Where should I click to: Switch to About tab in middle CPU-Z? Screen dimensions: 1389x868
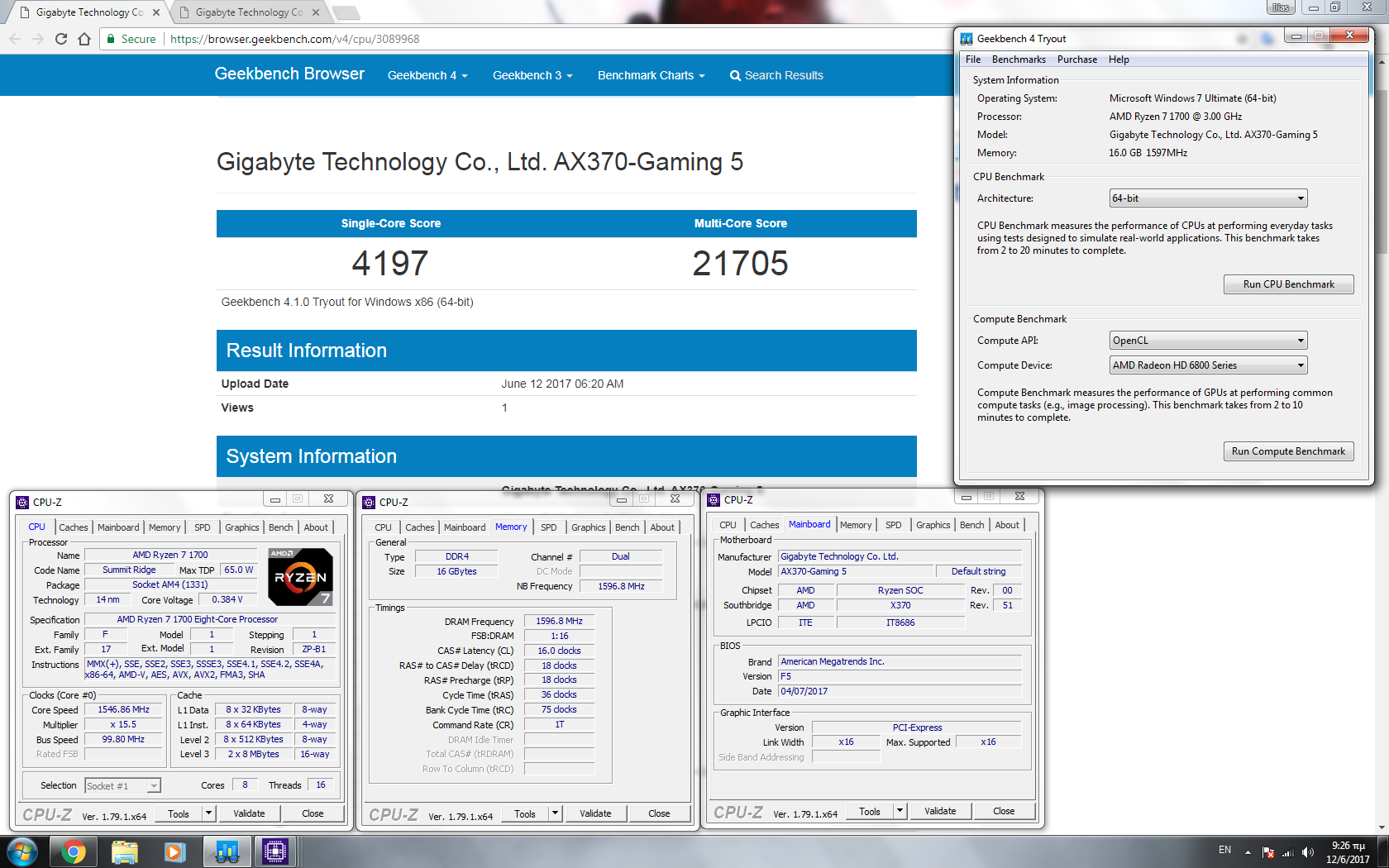[662, 527]
